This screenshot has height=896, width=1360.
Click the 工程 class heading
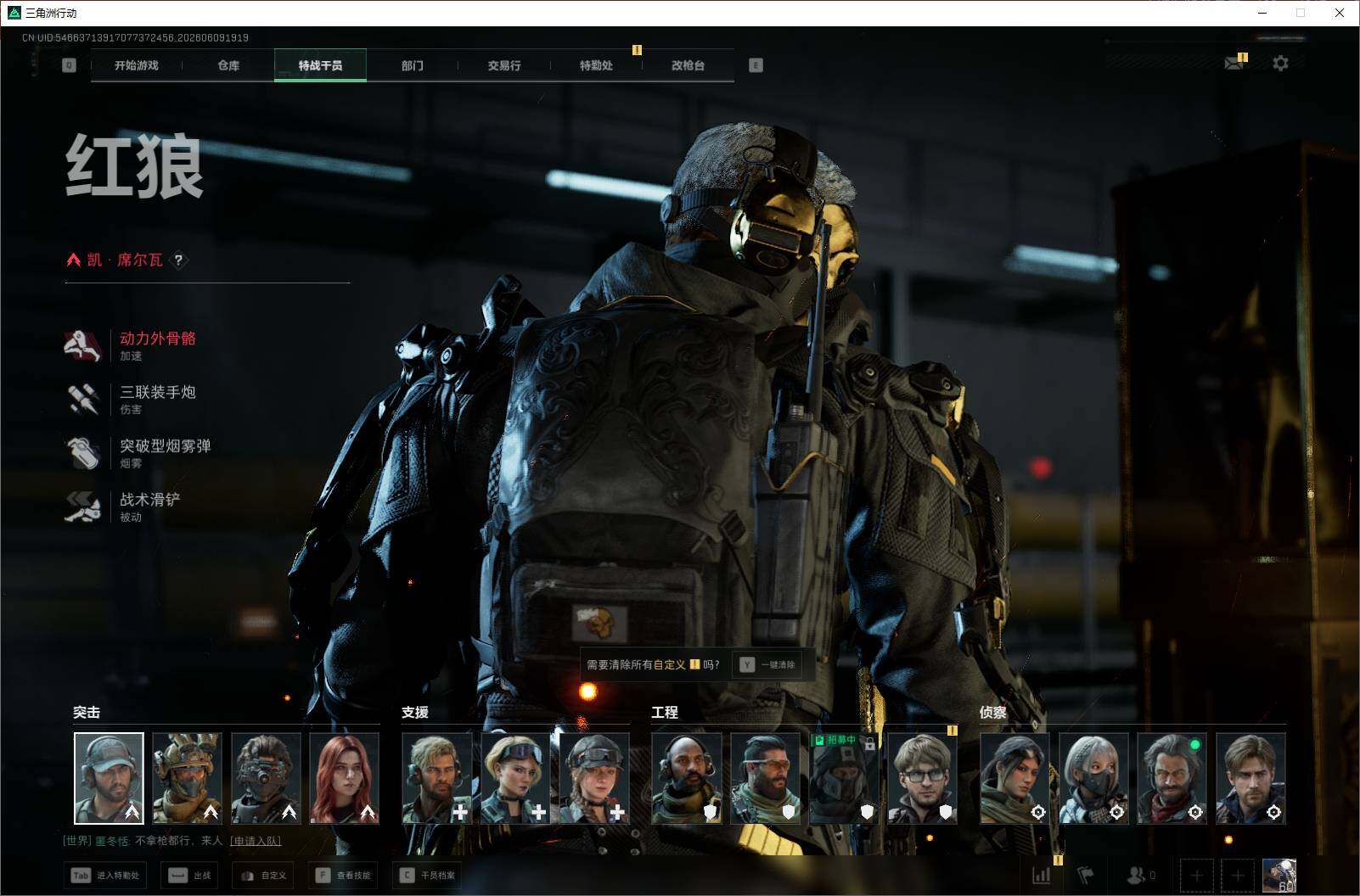pos(665,713)
